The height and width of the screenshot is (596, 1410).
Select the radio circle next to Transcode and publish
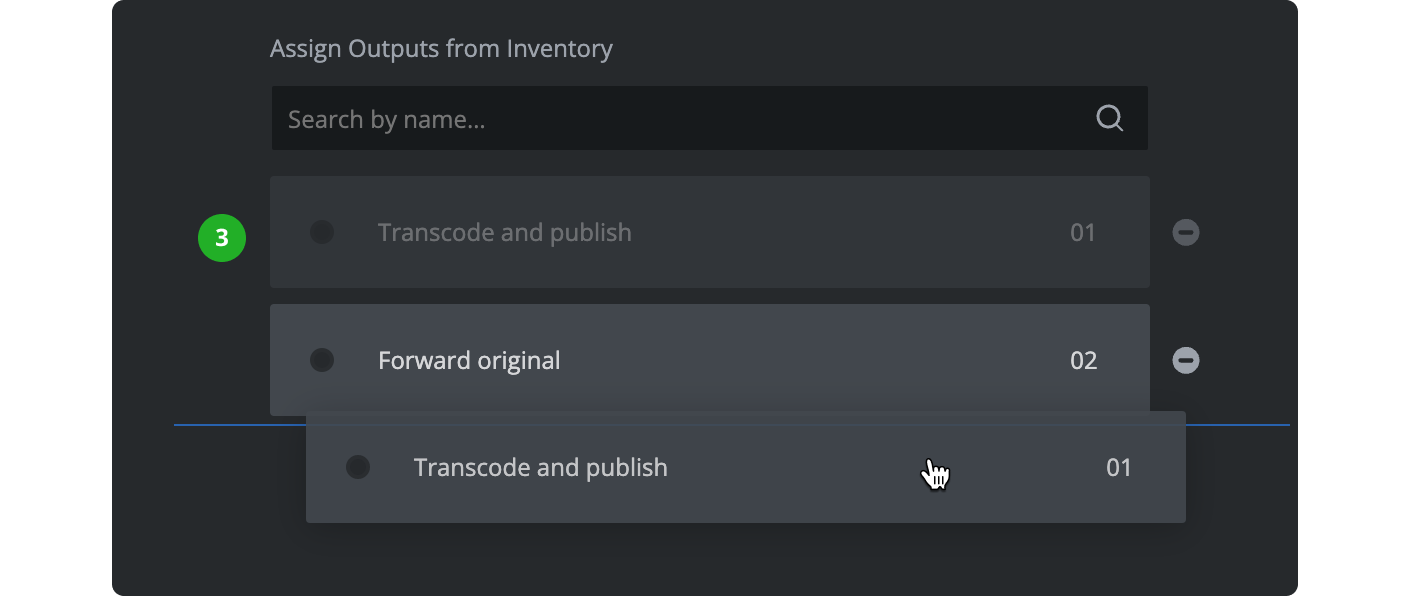click(x=322, y=232)
